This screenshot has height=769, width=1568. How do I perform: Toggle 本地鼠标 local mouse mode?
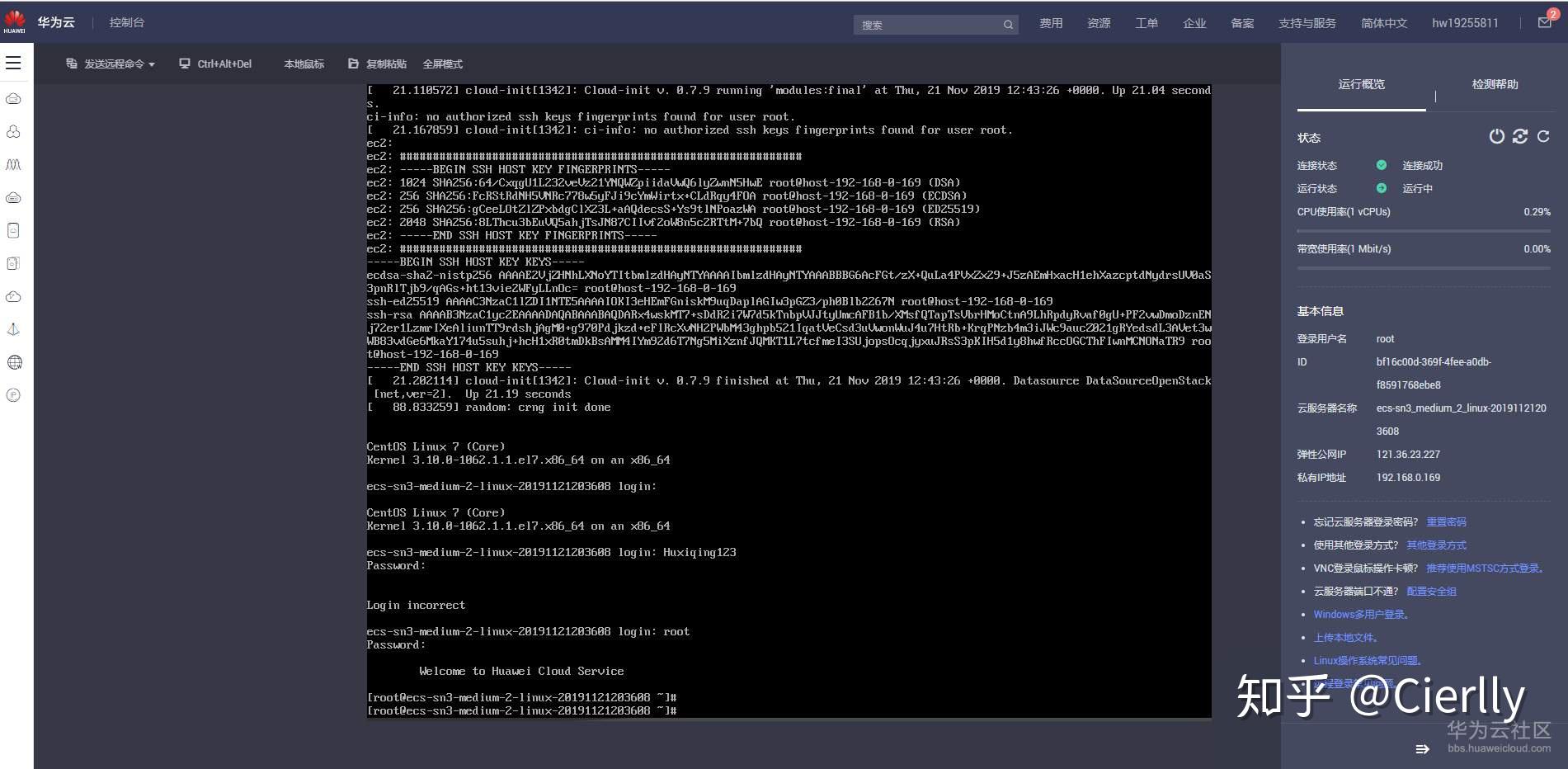pos(304,64)
